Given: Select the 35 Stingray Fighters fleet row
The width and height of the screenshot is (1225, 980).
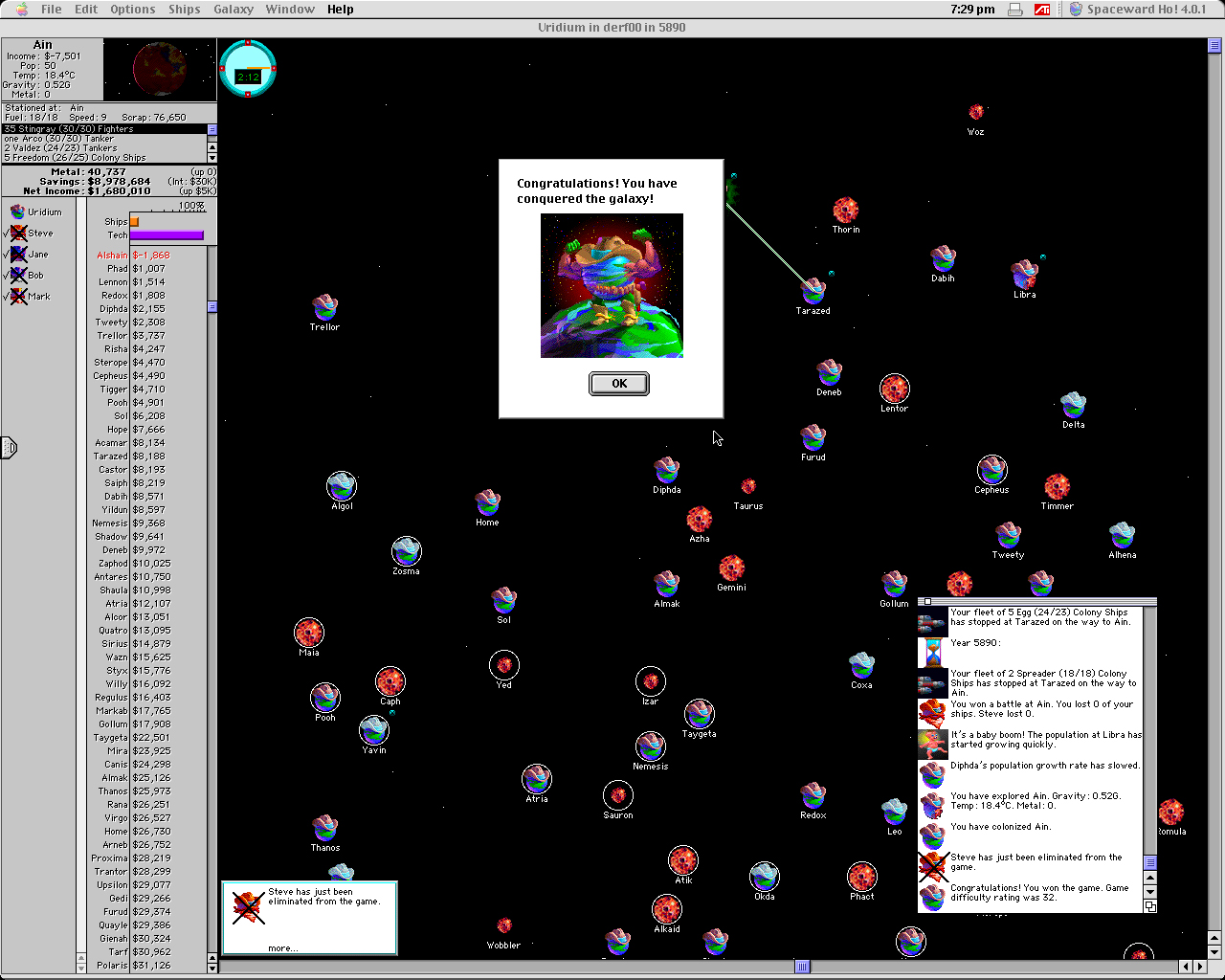Looking at the screenshot, I should pos(104,129).
